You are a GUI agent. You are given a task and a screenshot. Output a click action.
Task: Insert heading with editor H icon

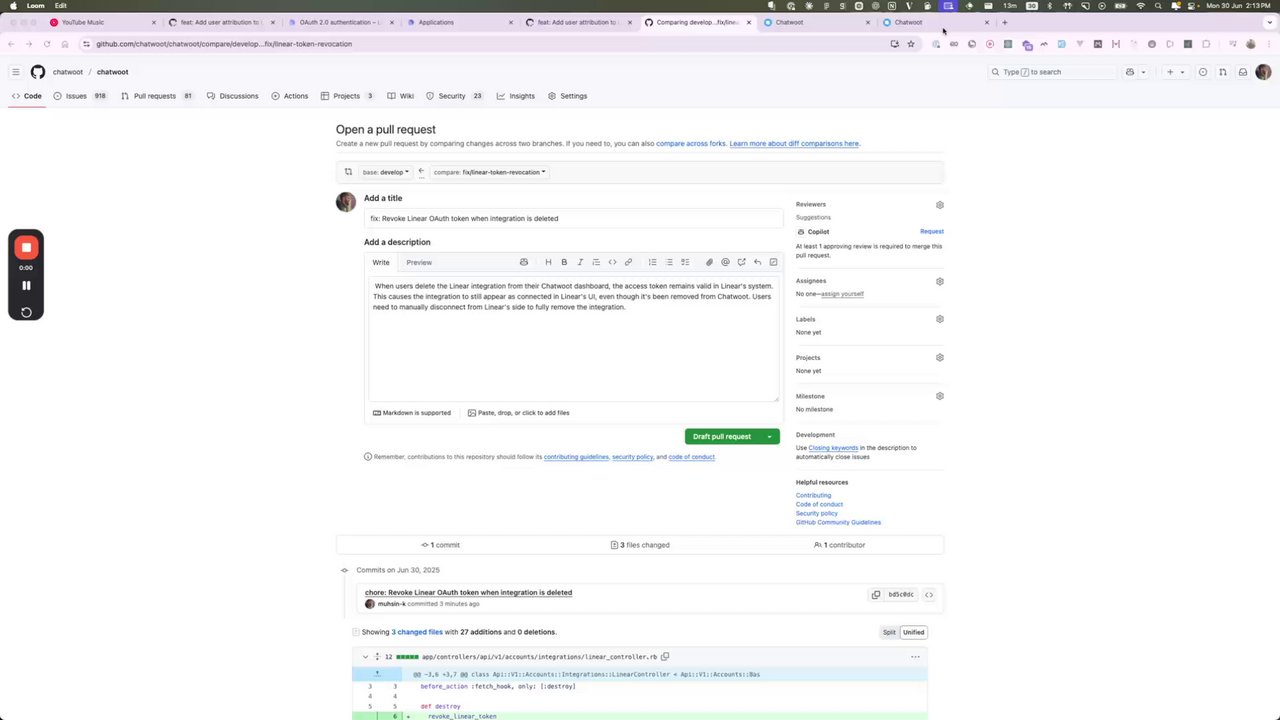coord(548,262)
